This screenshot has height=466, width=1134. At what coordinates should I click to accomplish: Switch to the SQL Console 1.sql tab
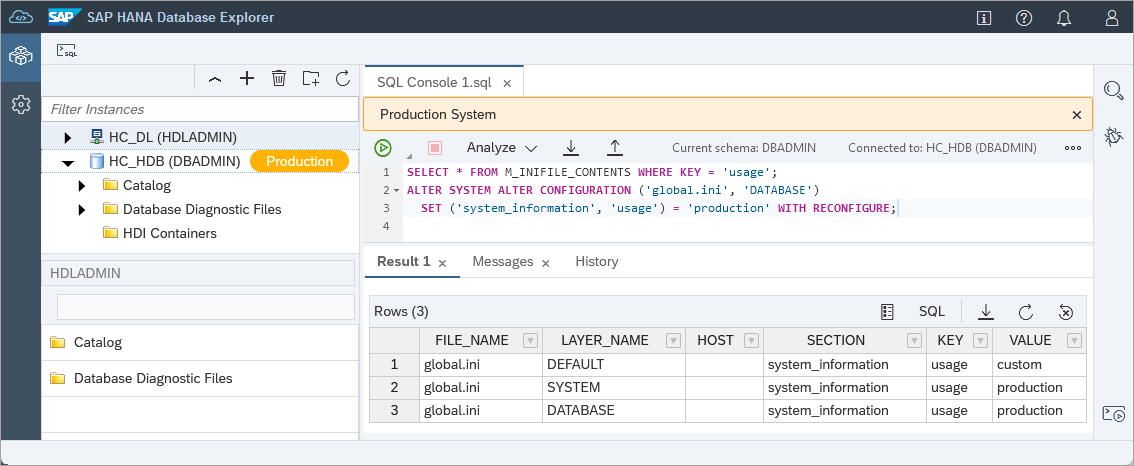point(434,82)
